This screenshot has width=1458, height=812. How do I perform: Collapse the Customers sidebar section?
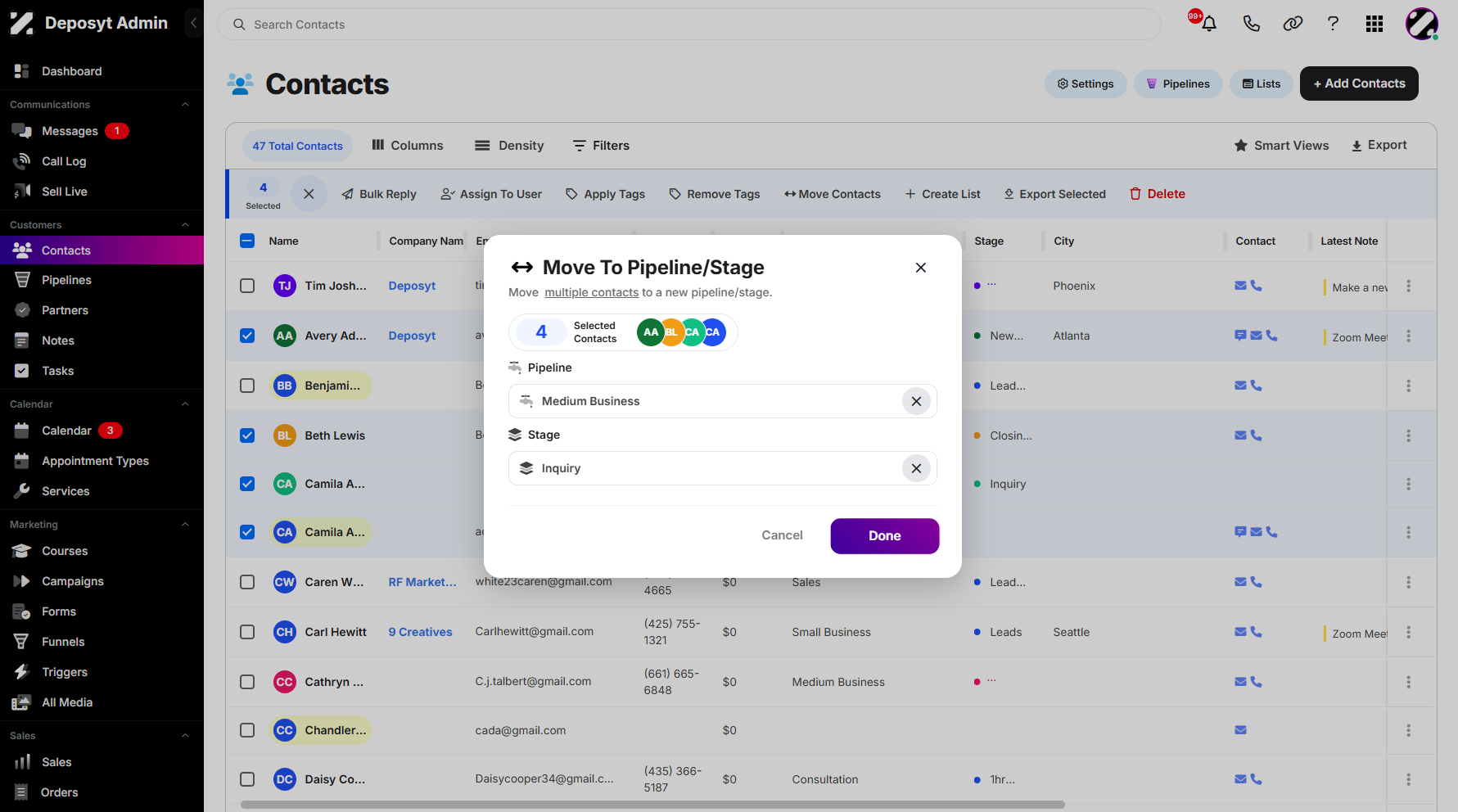(185, 225)
